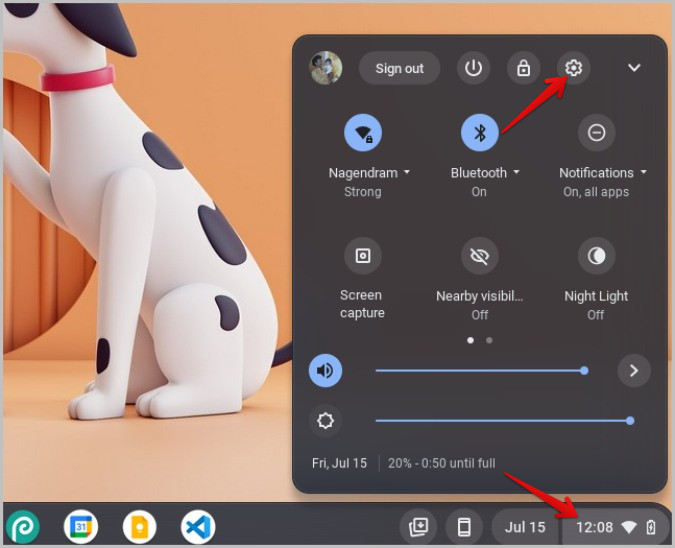Screen dimensions: 675x548
Task: Collapse the quick settings panel chevron
Action: (x=634, y=68)
